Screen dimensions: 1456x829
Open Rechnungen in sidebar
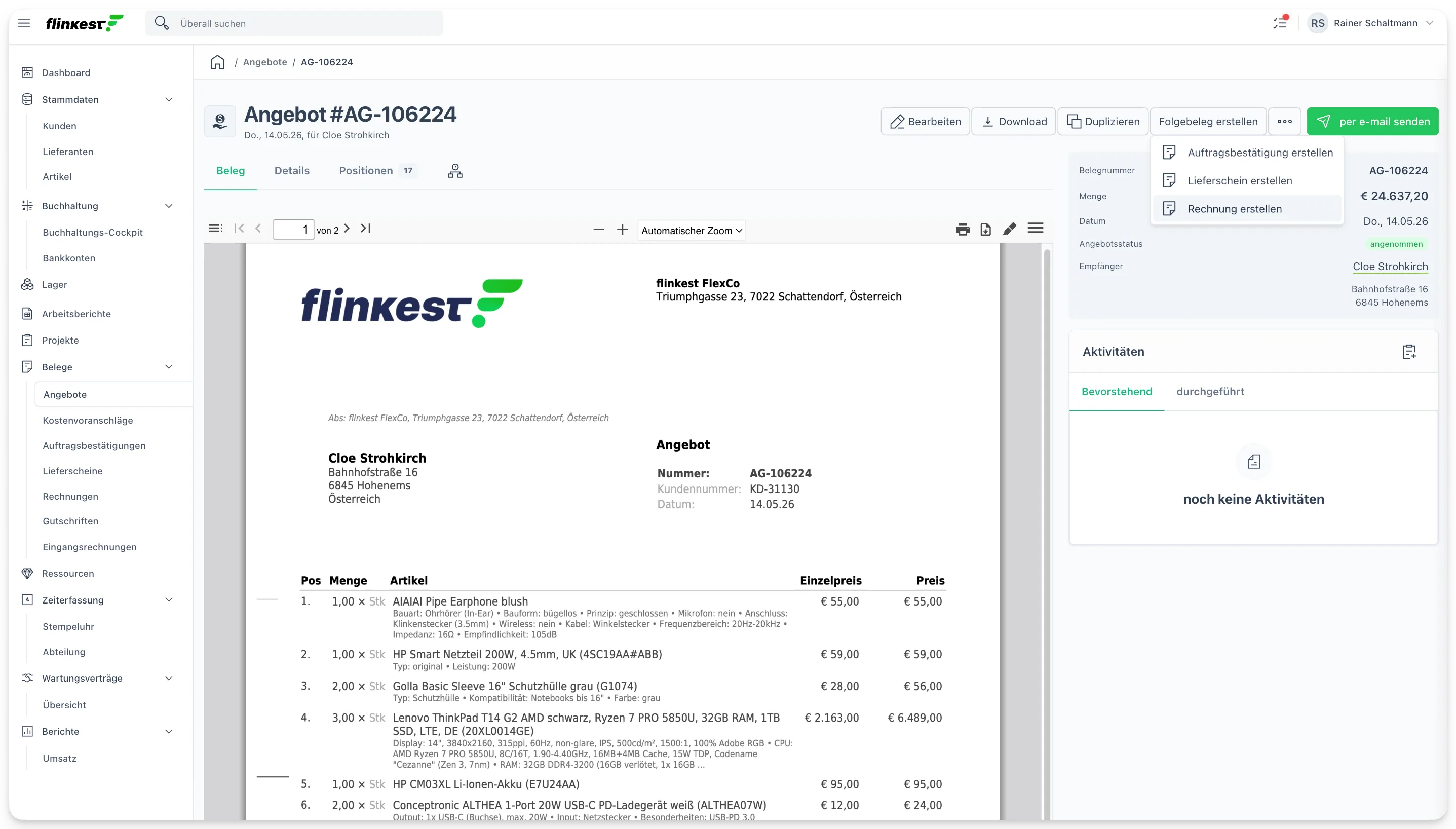pyautogui.click(x=70, y=497)
